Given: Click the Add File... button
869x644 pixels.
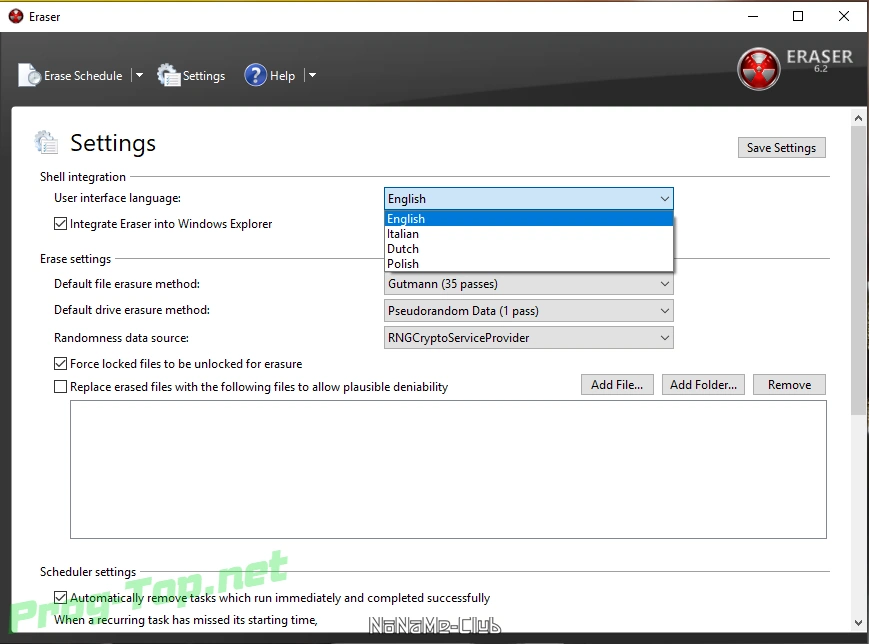Looking at the screenshot, I should pos(617,385).
